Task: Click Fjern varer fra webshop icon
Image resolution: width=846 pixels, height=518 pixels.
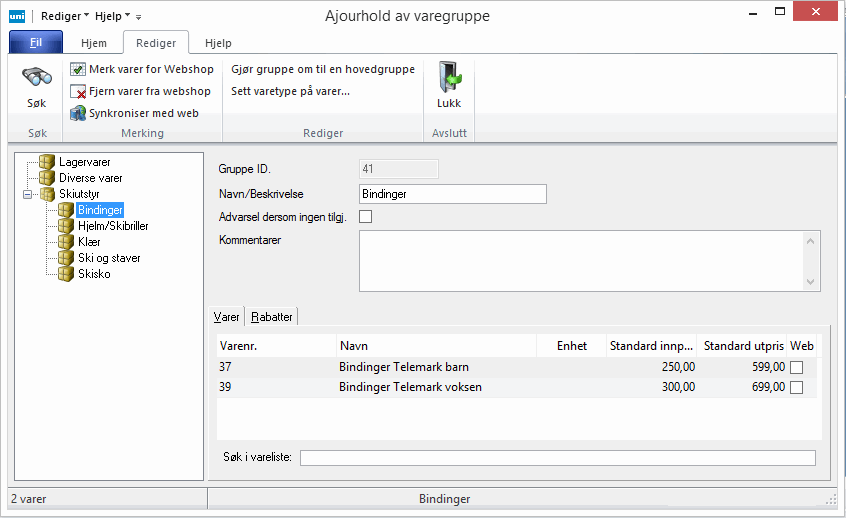Action: [x=78, y=91]
